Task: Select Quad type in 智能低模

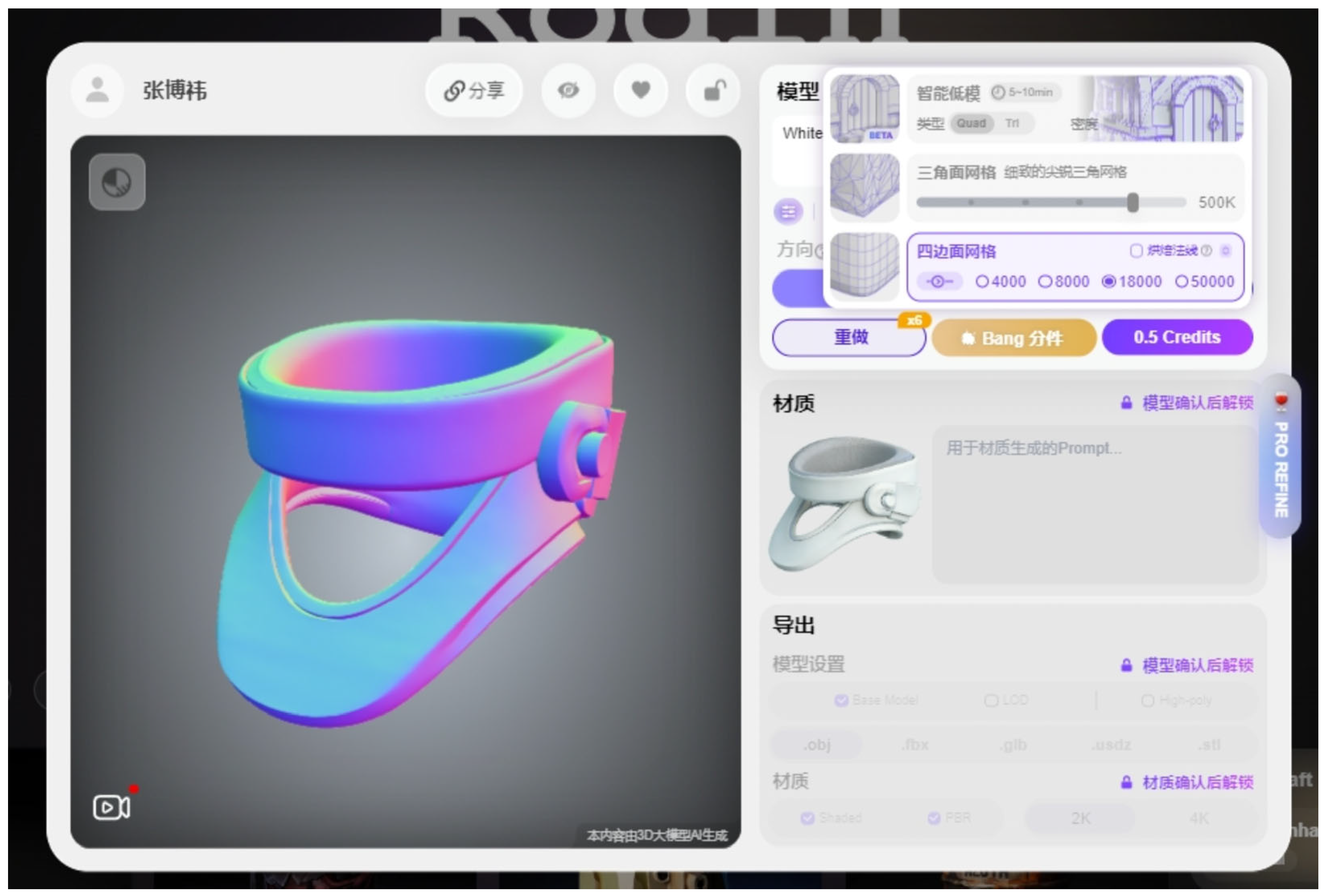Action: click(971, 123)
